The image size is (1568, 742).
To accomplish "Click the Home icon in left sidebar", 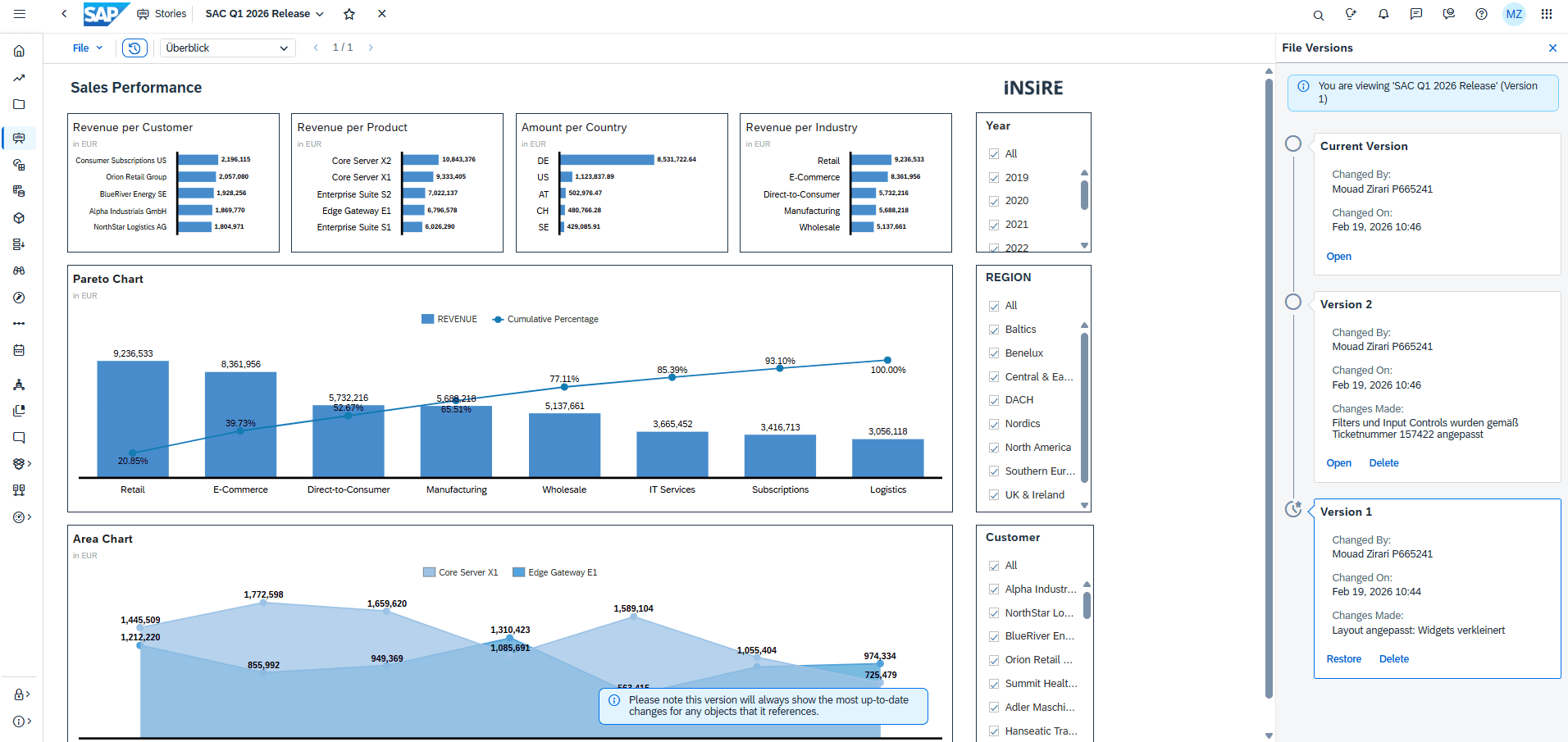I will tap(19, 51).
